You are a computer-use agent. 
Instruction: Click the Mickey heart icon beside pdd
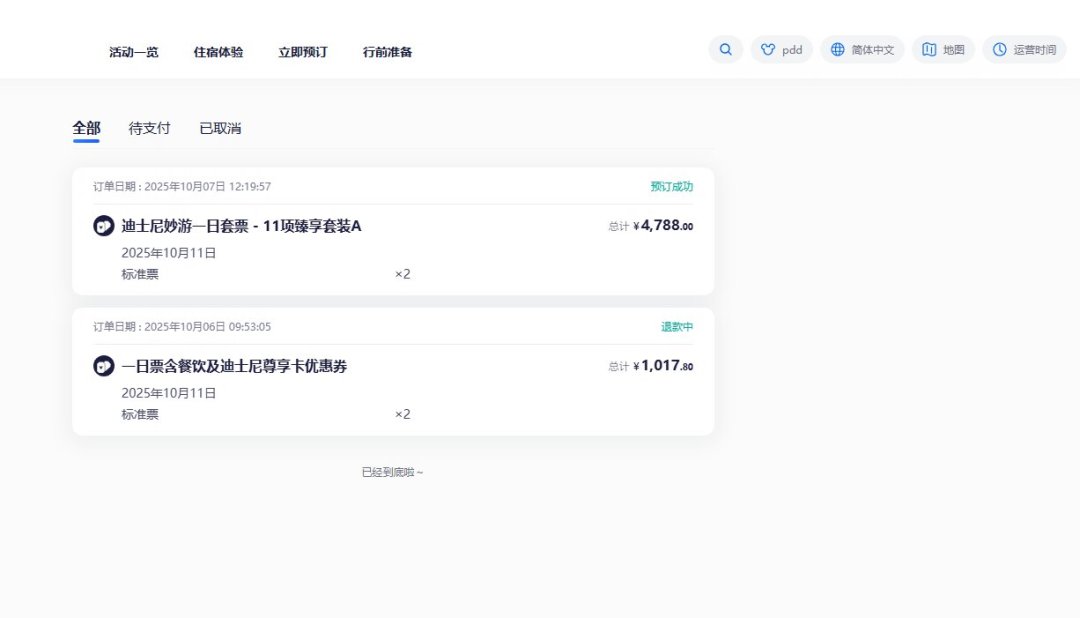(x=768, y=50)
